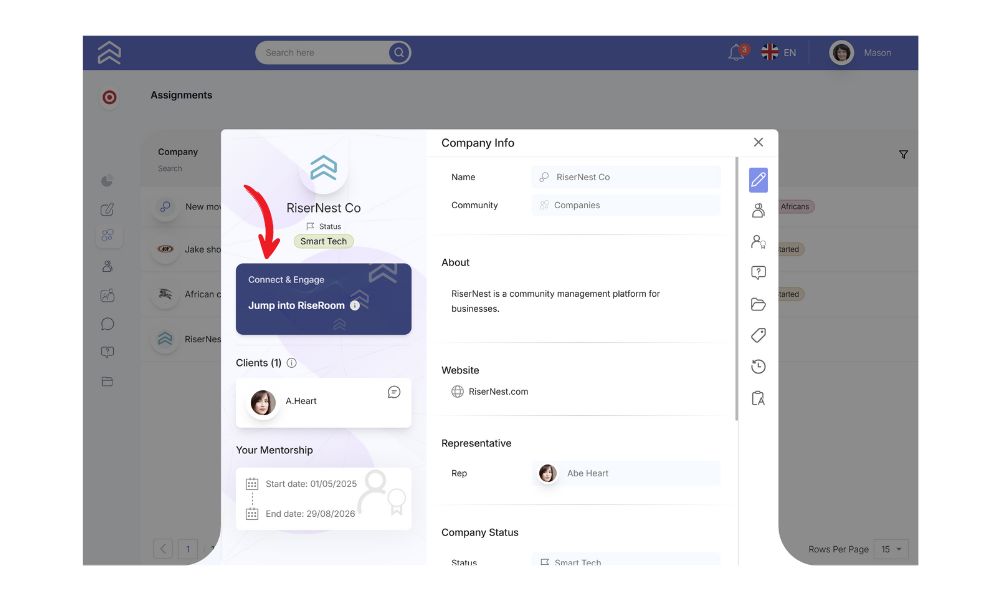Open the person sidebar icon

(107, 266)
